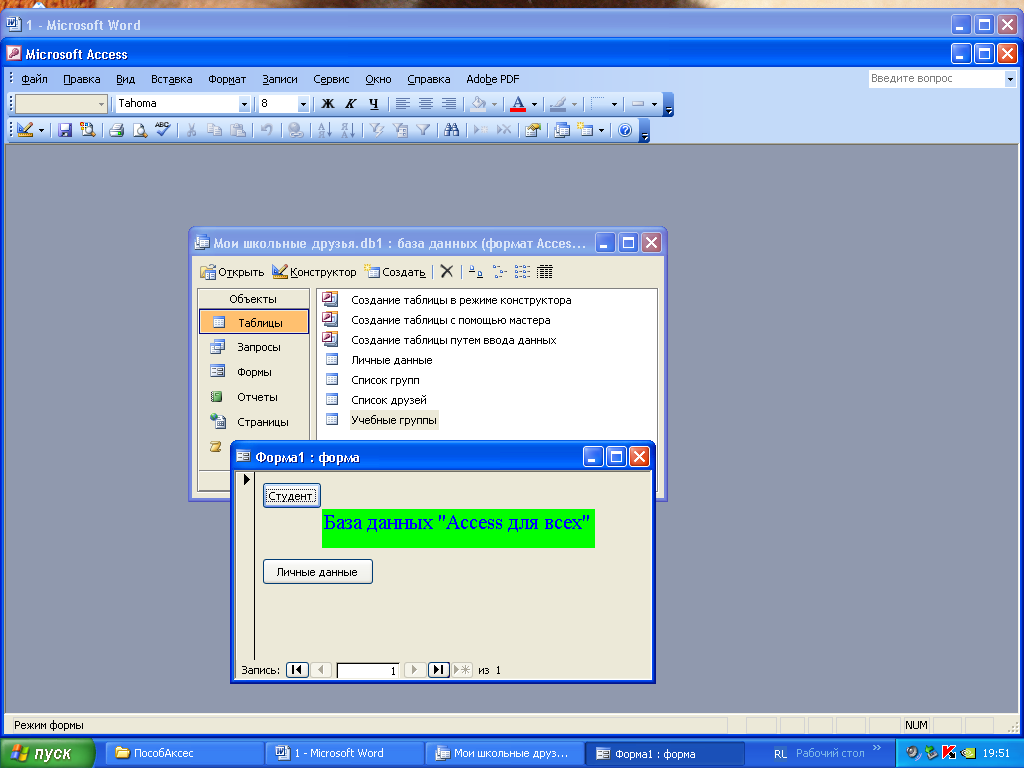
Task: Open the Windows пуск Start button
Action: [x=47, y=753]
